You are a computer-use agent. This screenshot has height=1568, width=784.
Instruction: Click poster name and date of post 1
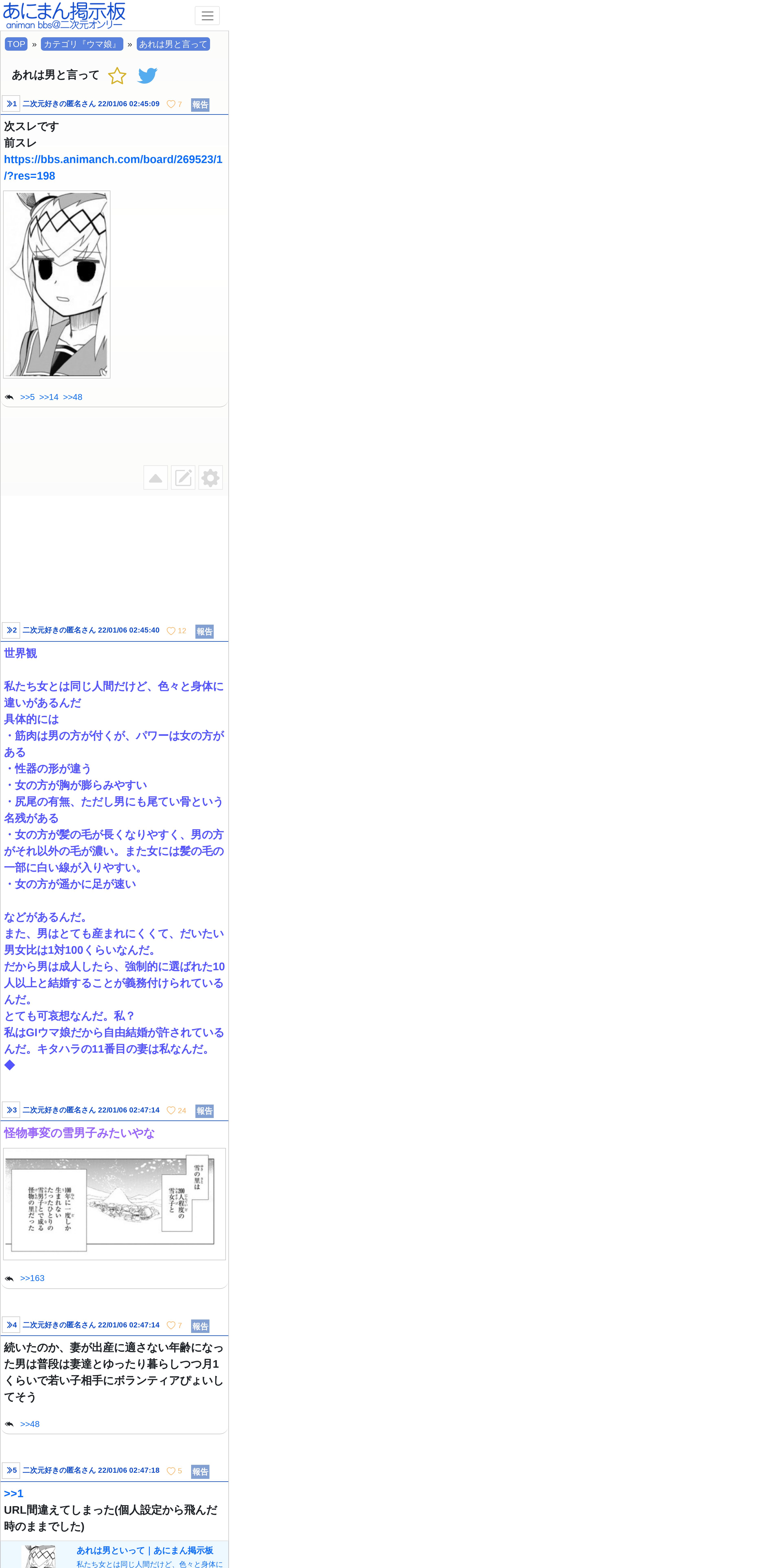(x=91, y=104)
